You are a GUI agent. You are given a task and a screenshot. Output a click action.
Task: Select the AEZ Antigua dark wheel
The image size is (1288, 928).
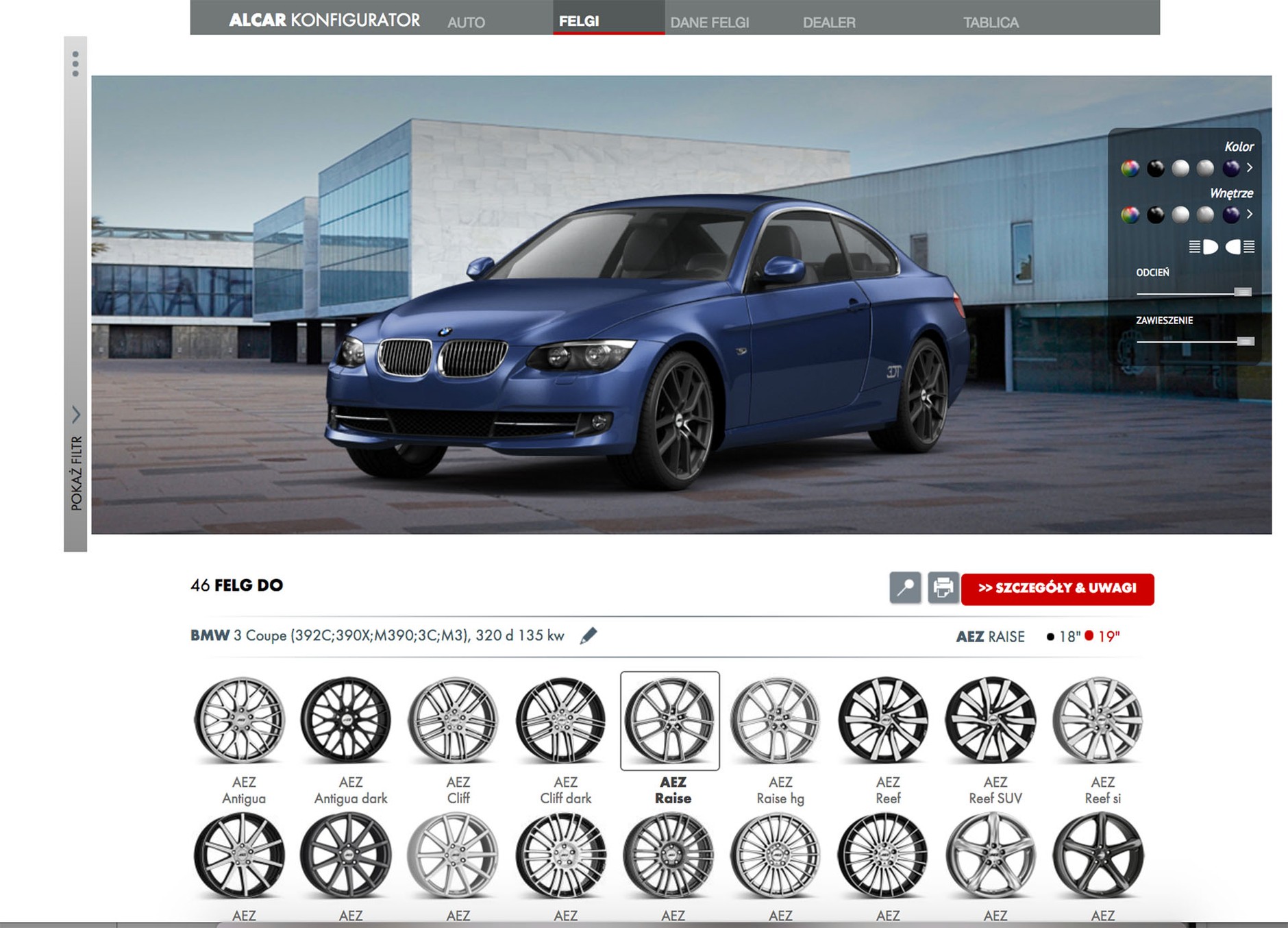(347, 720)
